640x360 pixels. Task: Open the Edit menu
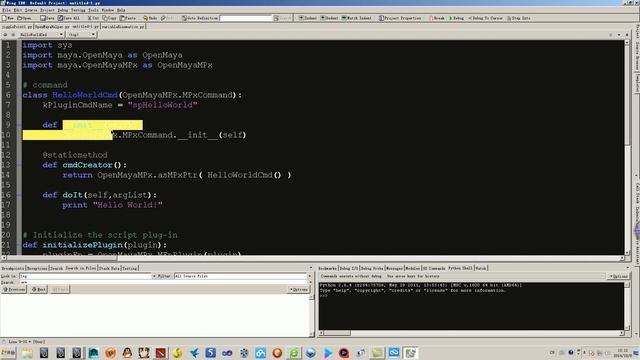[x=18, y=10]
